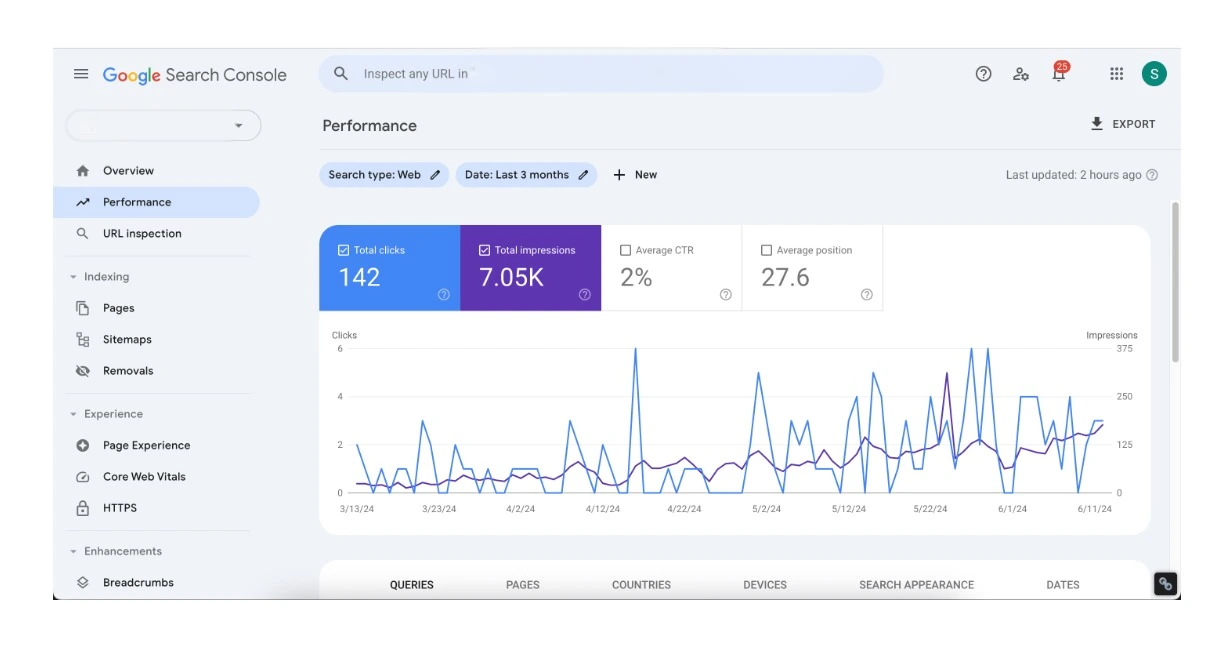Click the vertical page scrollbar
This screenshot has height=650, width=1227.
pos(1175,280)
